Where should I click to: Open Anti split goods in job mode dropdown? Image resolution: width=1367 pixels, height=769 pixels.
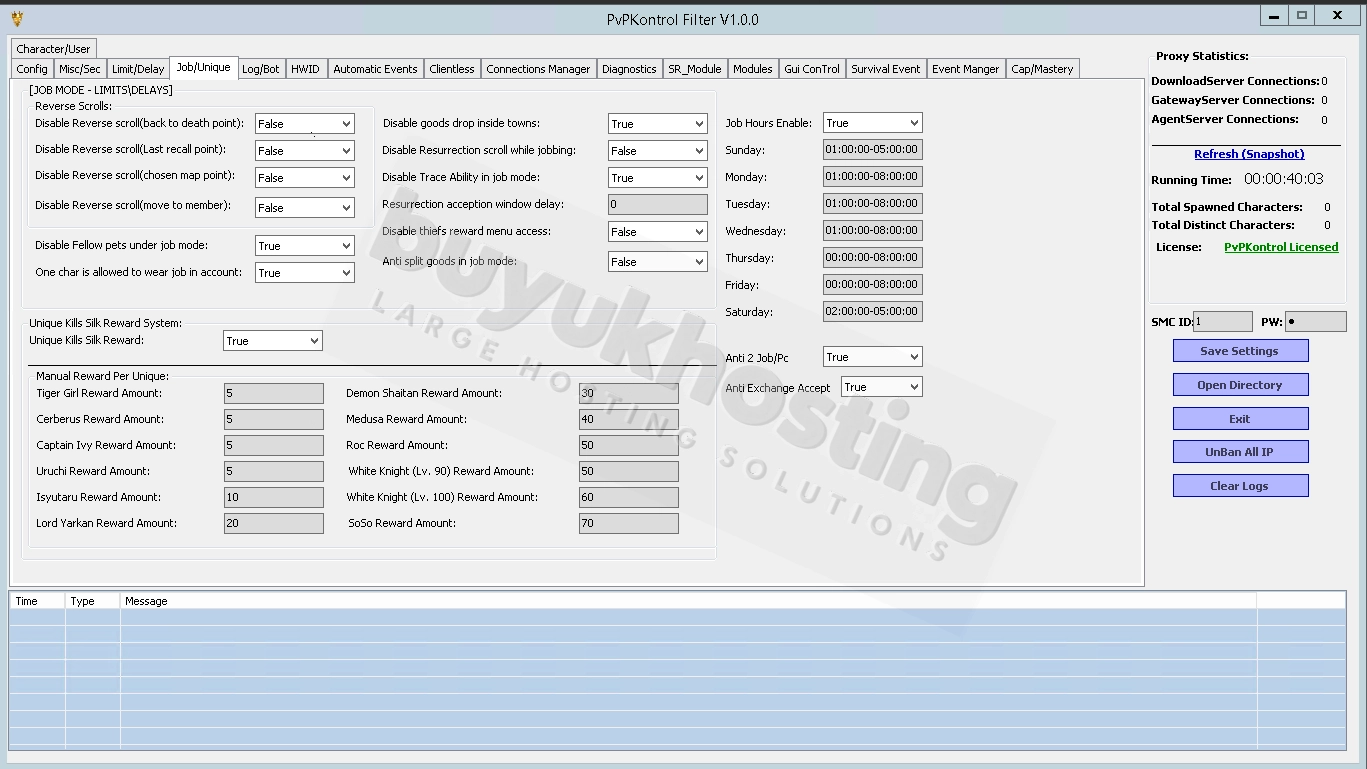(x=657, y=262)
